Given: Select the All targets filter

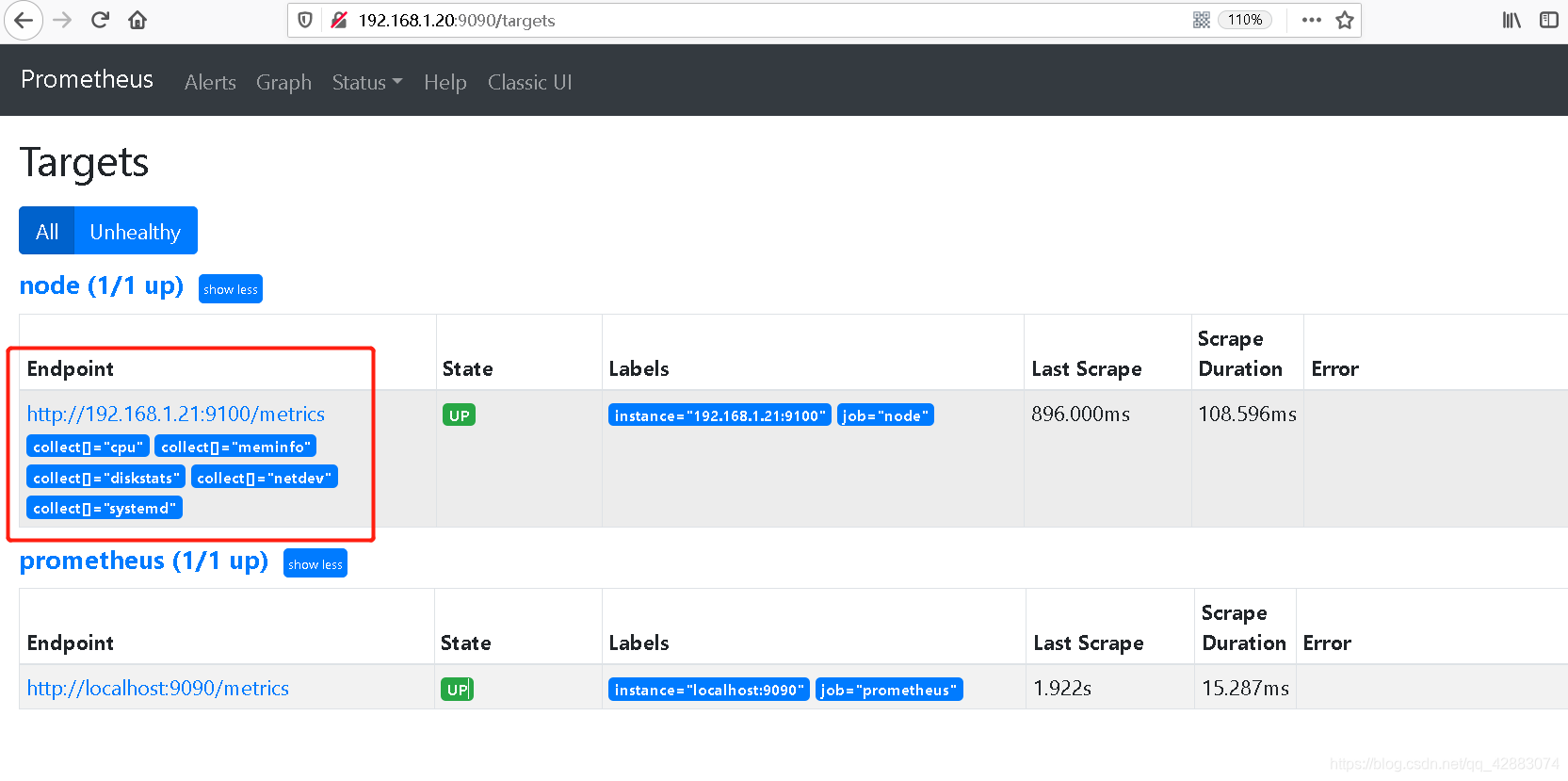Looking at the screenshot, I should point(47,231).
